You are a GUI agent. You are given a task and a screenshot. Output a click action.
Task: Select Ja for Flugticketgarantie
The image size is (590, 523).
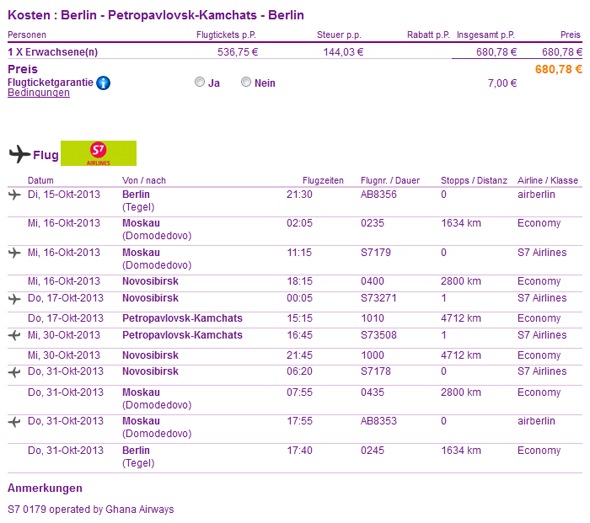click(199, 82)
